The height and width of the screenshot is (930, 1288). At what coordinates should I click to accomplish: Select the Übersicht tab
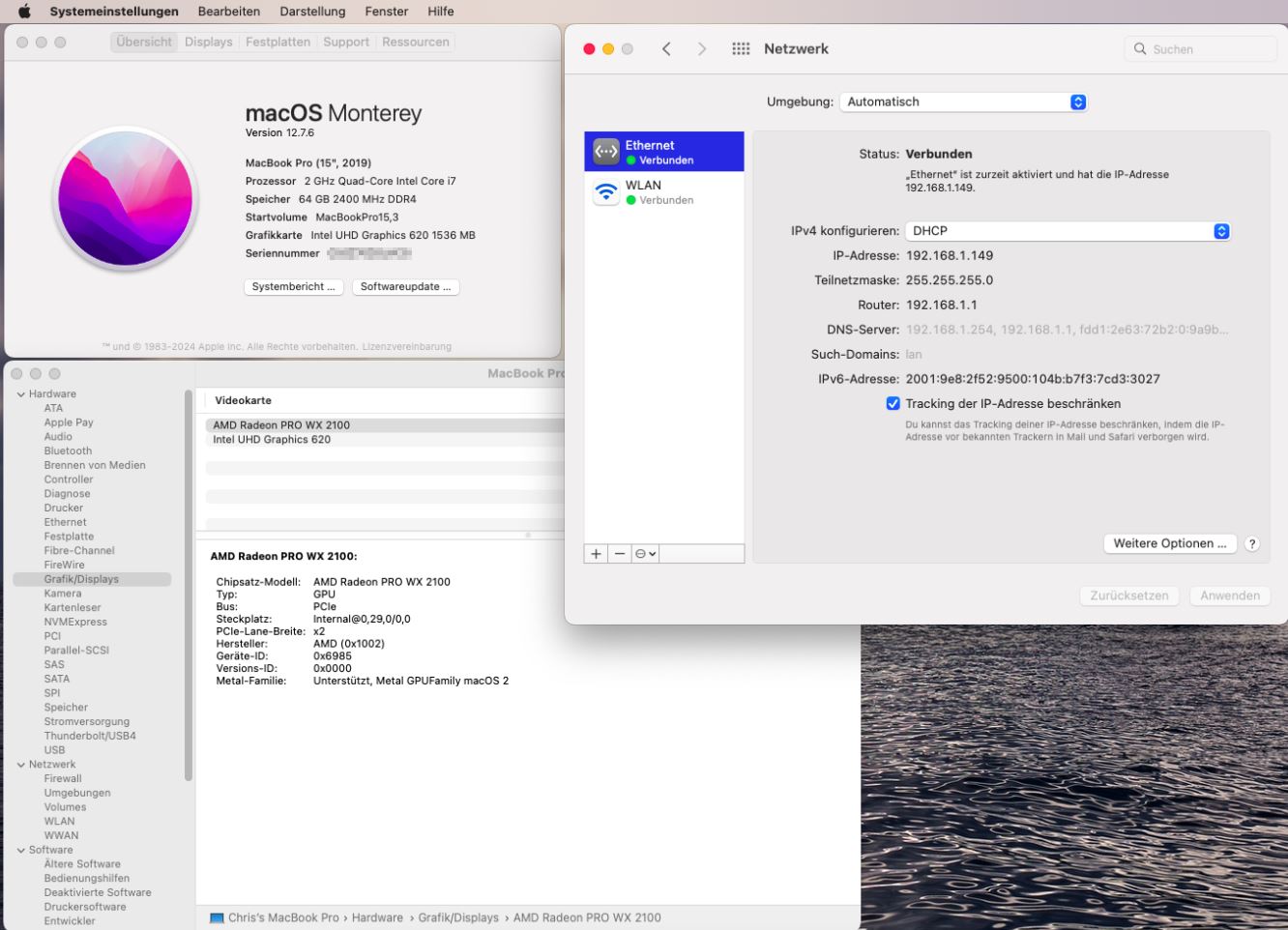pyautogui.click(x=144, y=43)
